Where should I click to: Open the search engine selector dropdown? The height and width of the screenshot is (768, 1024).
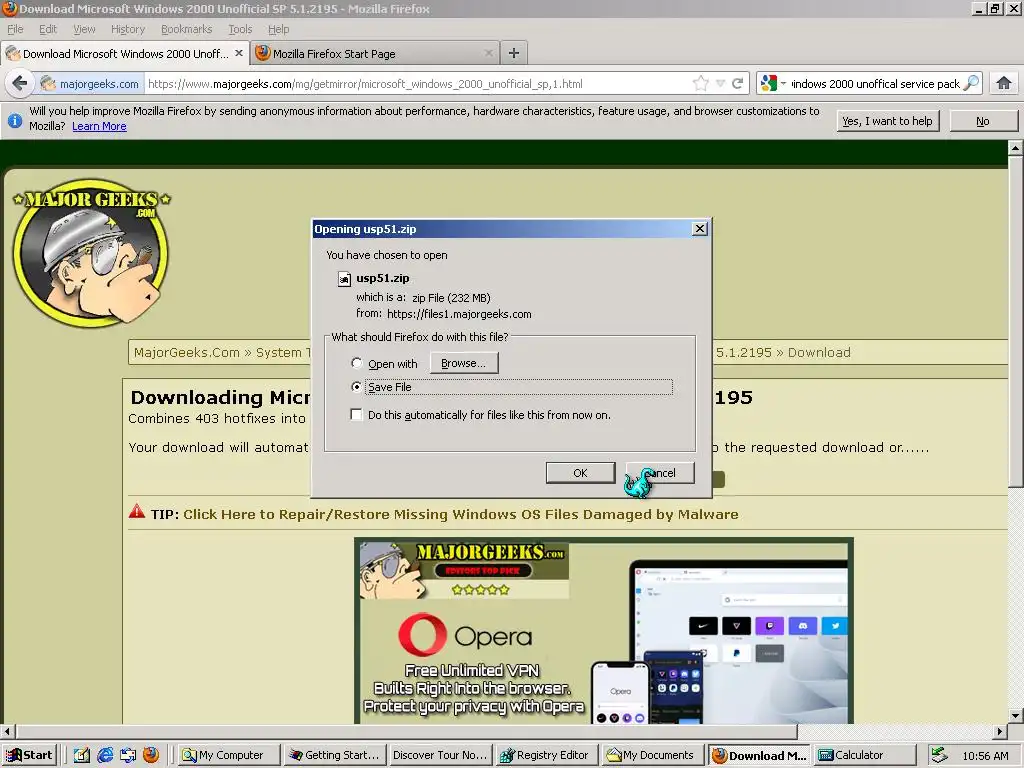tap(773, 84)
